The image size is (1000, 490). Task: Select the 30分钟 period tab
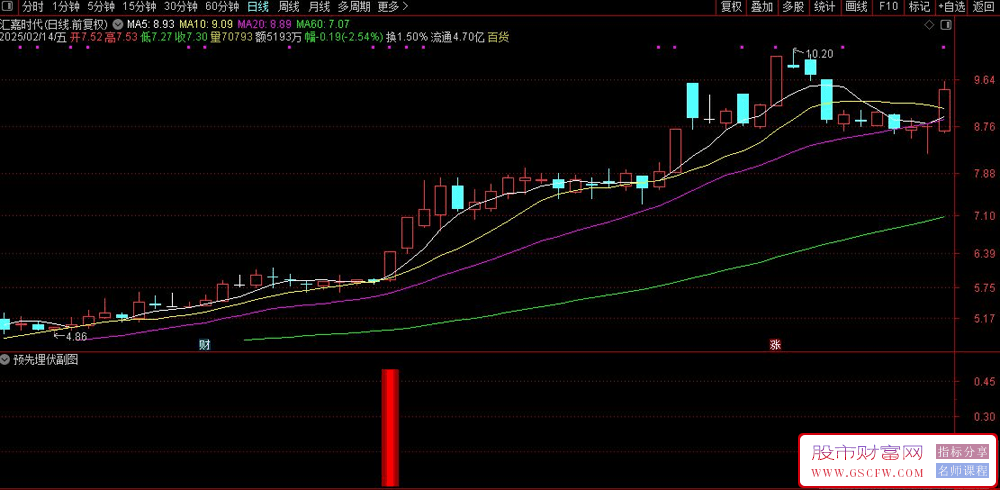pyautogui.click(x=180, y=7)
